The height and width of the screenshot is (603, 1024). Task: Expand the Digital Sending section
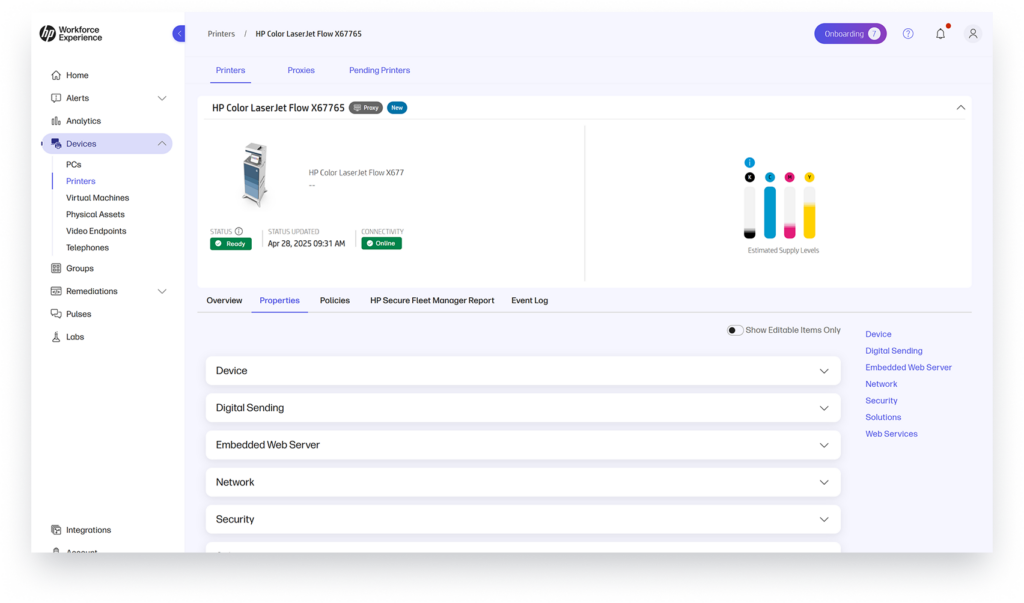coord(522,408)
